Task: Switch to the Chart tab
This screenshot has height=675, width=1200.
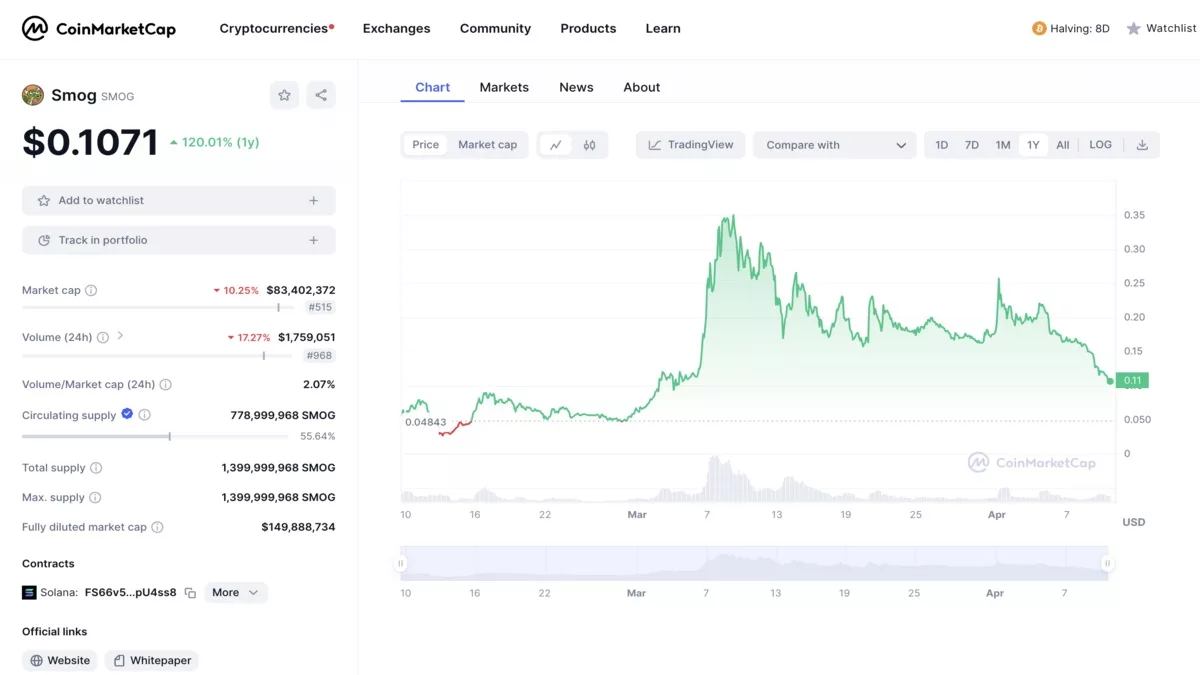Action: (433, 88)
